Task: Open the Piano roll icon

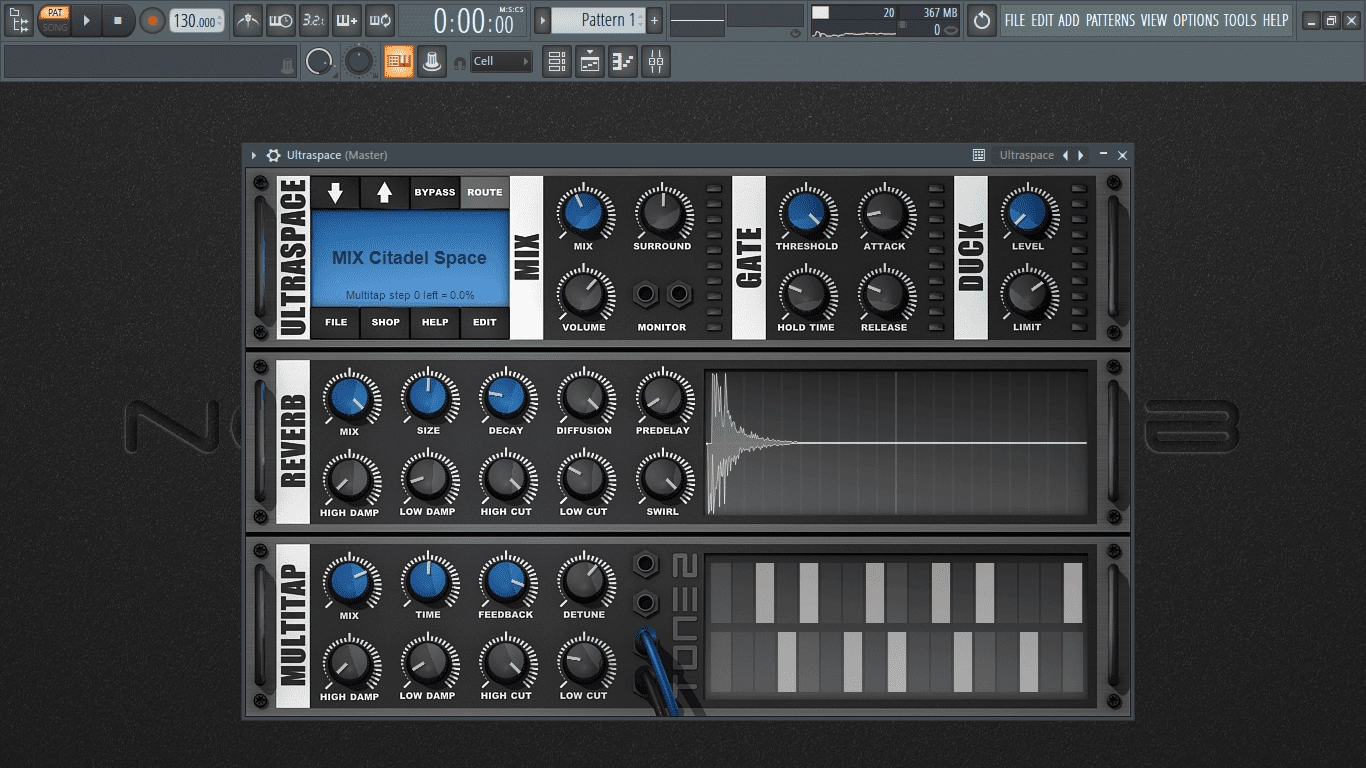Action: (623, 62)
